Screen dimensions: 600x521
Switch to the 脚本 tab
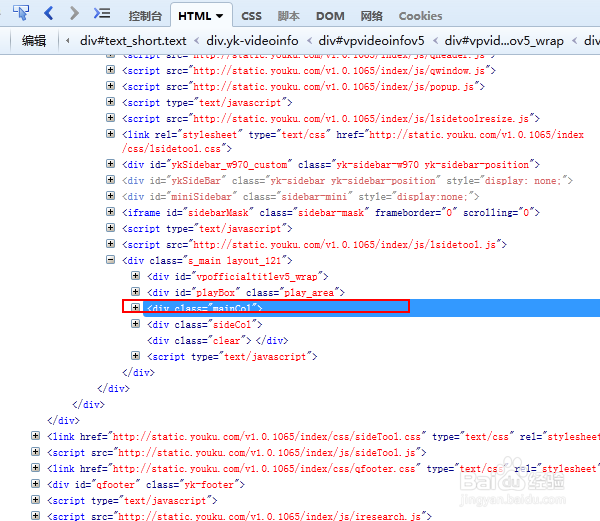(x=289, y=16)
